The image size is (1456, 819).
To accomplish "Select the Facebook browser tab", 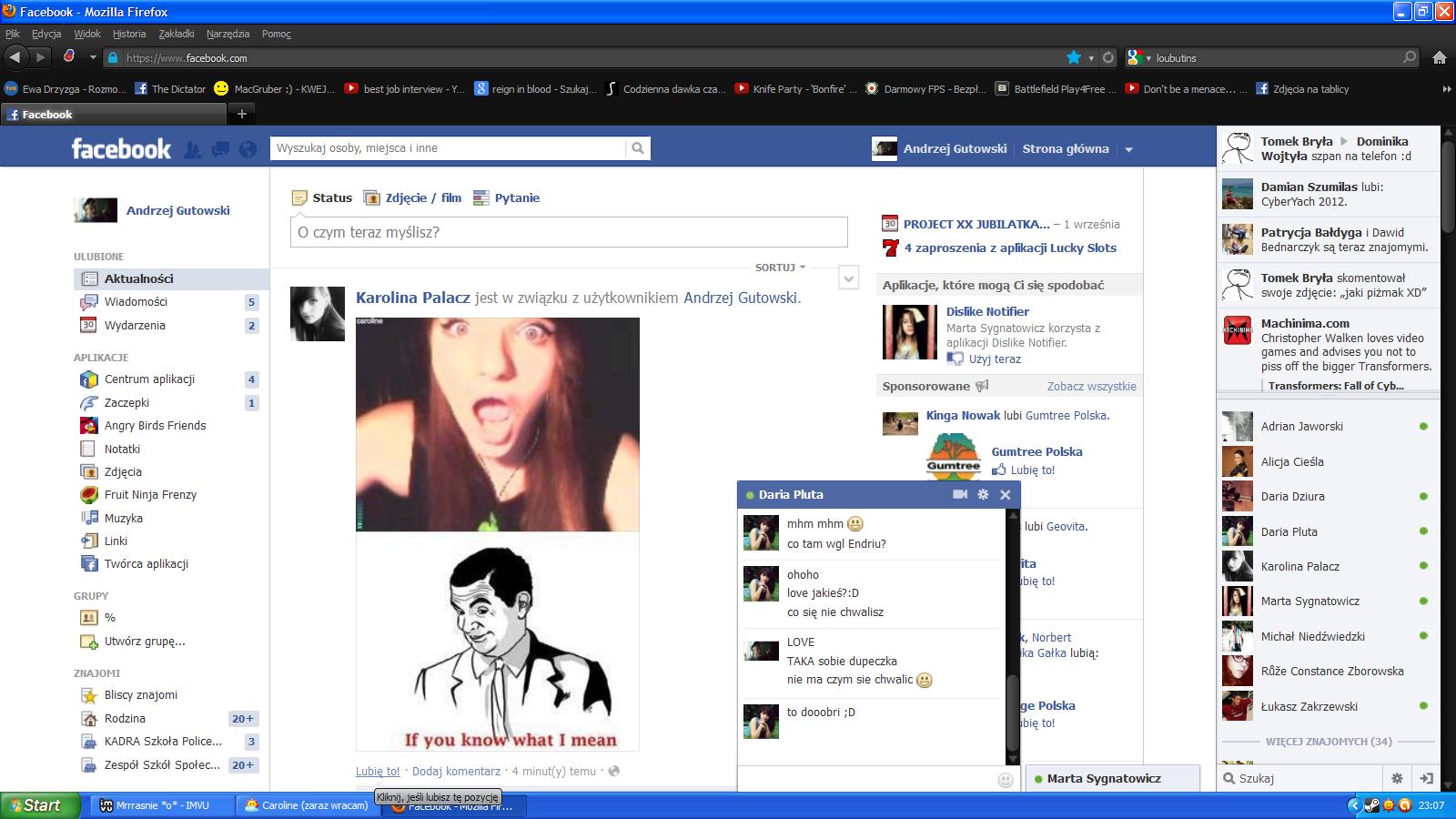I will tap(114, 114).
